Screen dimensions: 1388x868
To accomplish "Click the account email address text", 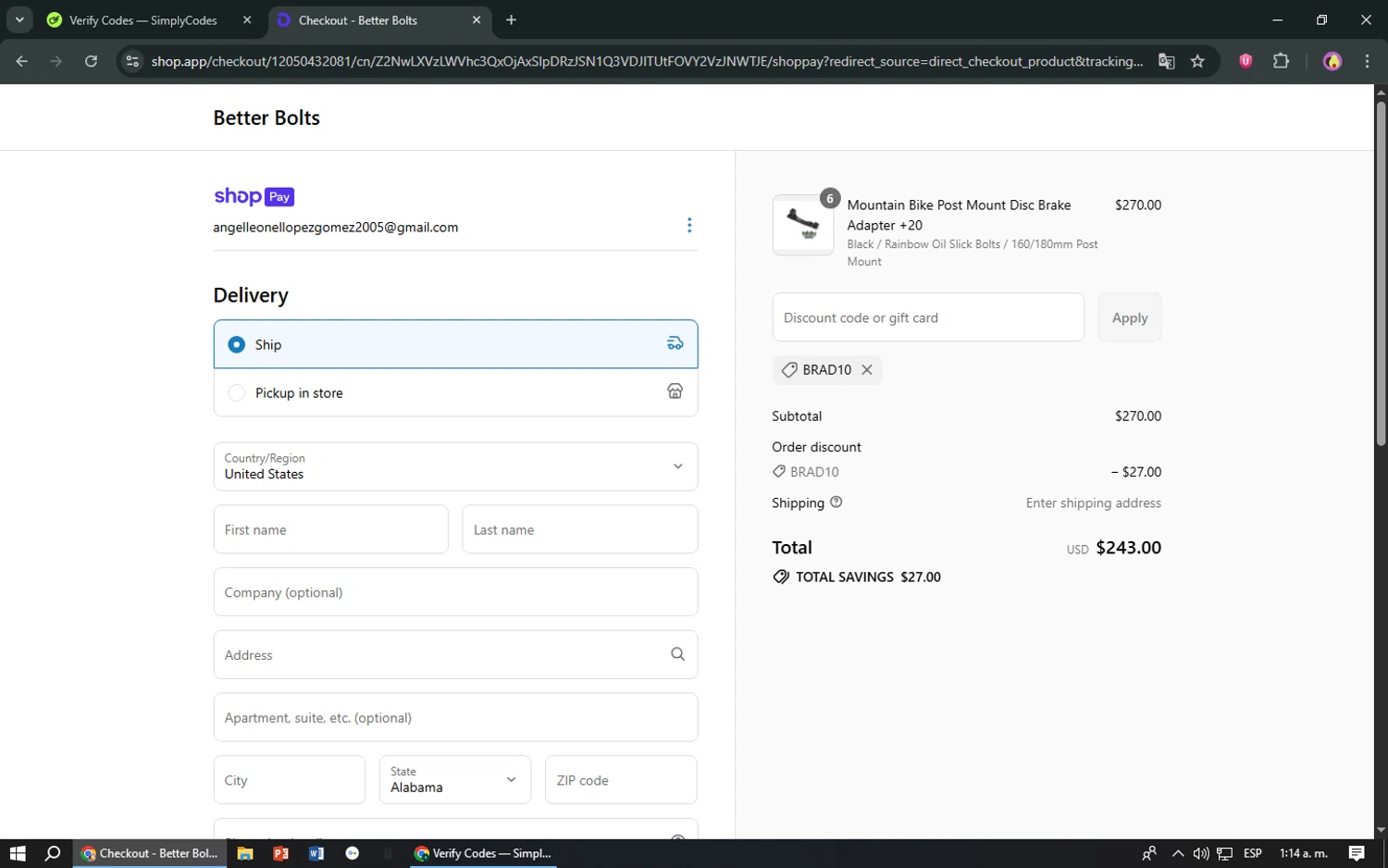I will [x=336, y=227].
